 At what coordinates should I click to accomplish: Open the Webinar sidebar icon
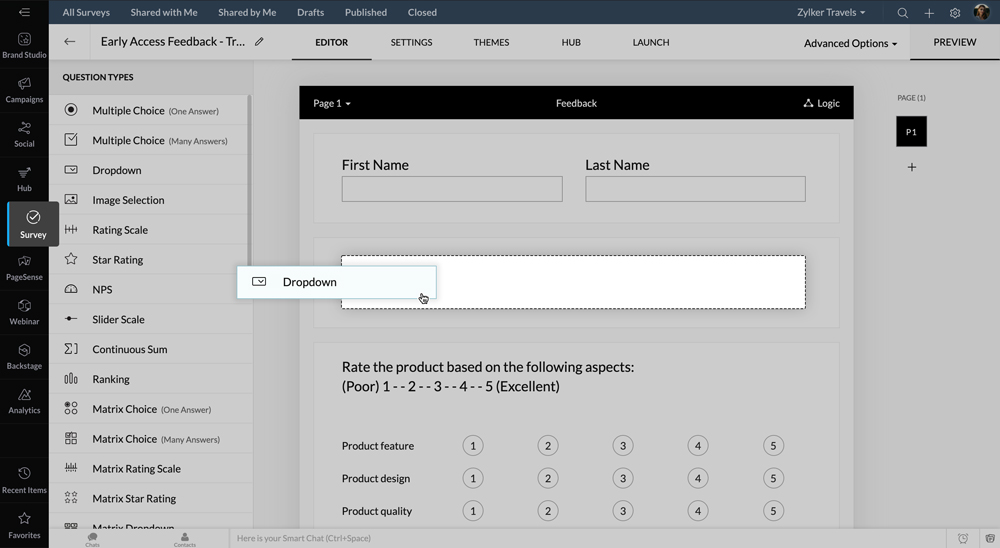[24, 311]
